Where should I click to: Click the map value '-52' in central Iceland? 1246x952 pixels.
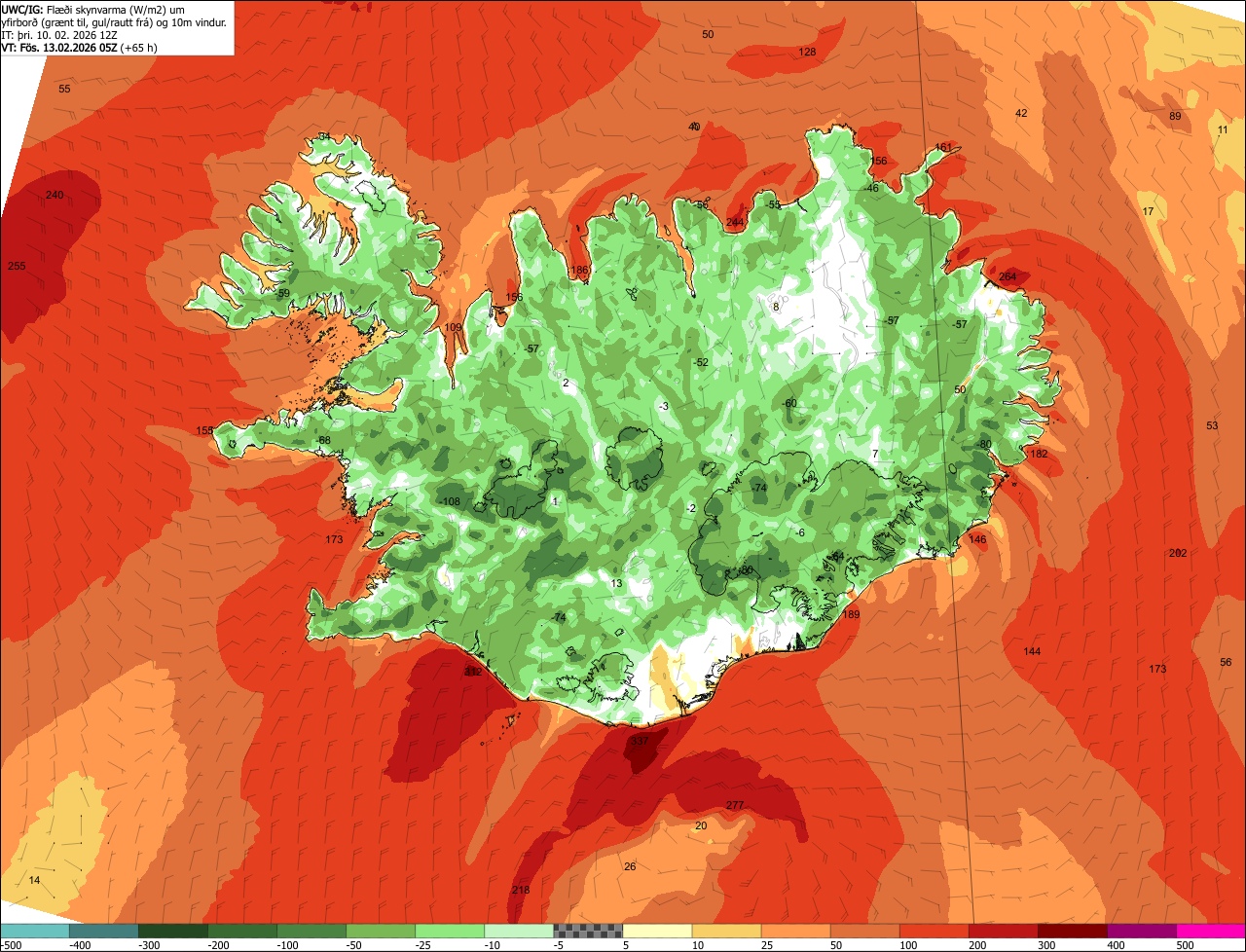point(701,362)
